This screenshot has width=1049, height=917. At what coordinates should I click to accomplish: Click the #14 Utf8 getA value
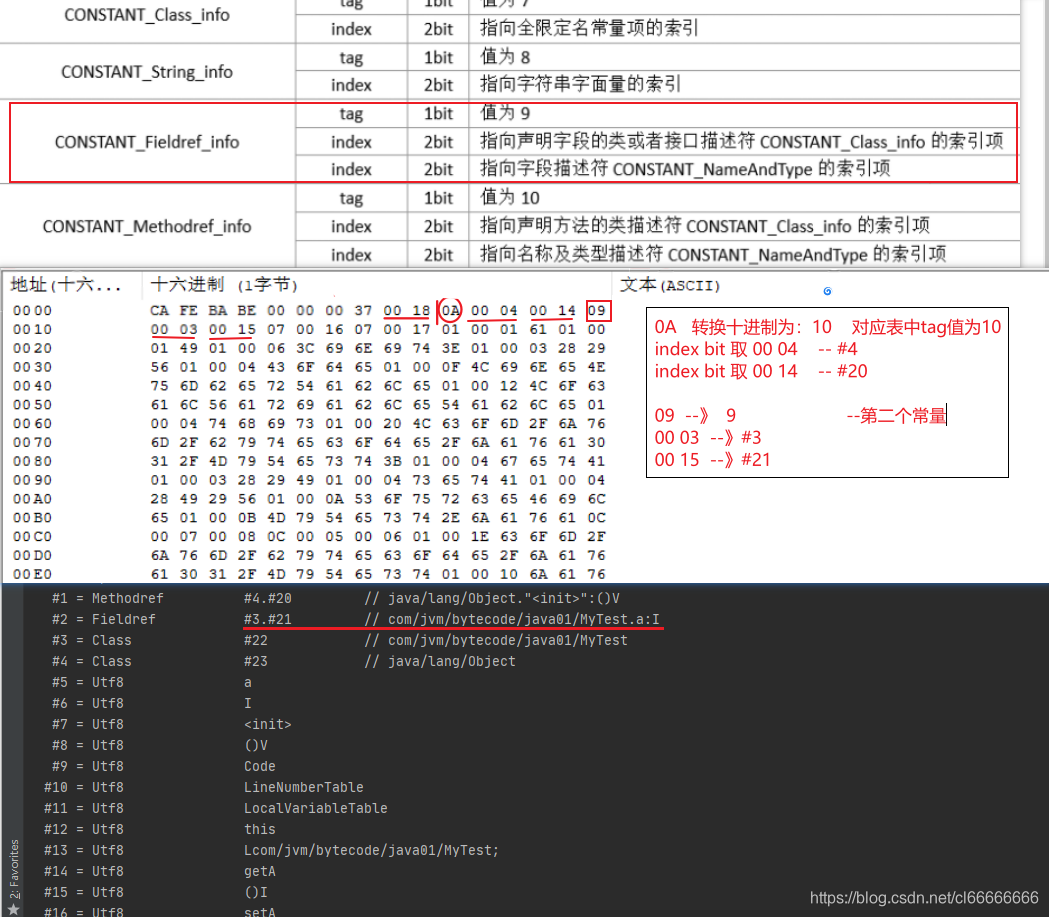point(260,872)
